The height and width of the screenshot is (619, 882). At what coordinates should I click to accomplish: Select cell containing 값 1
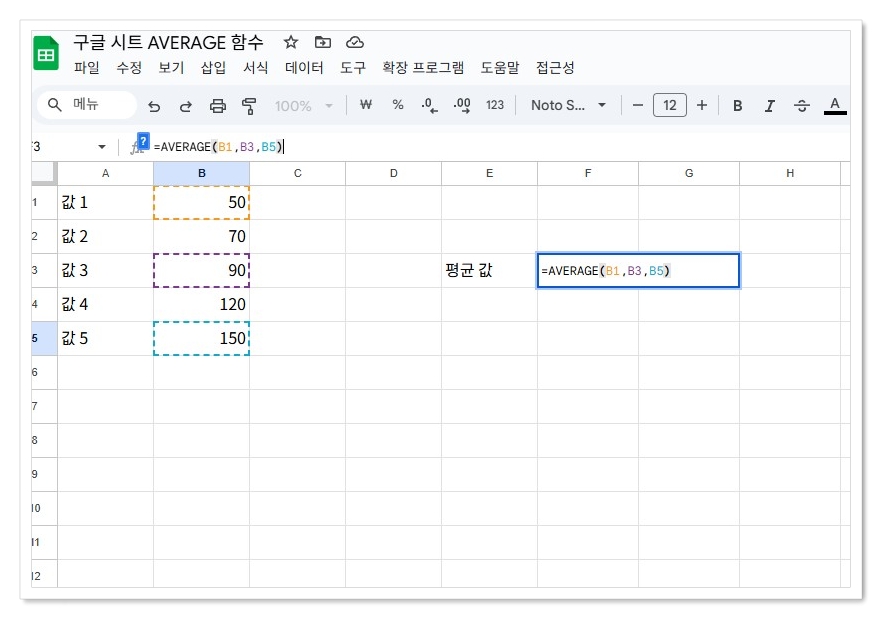click(x=105, y=202)
